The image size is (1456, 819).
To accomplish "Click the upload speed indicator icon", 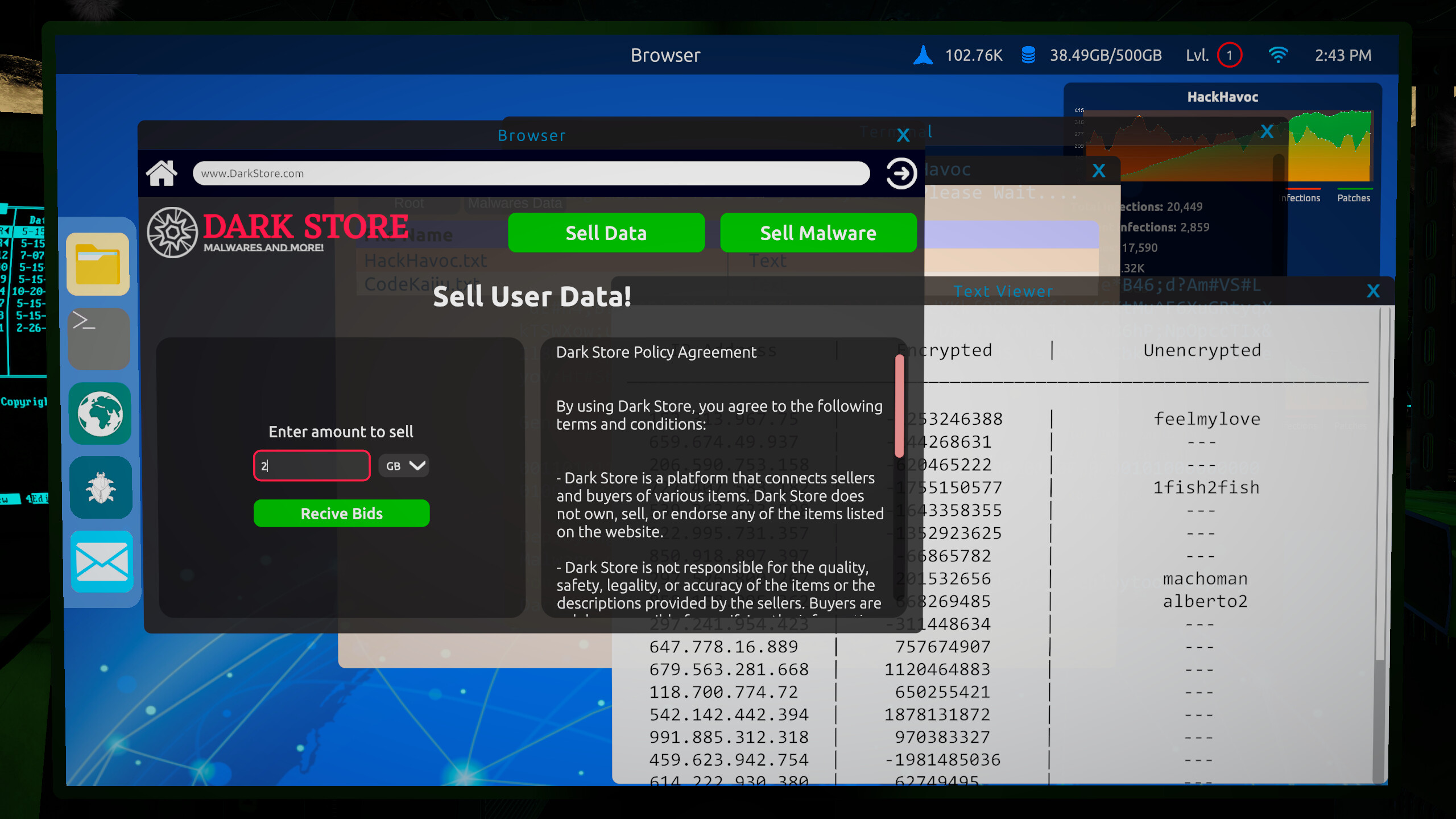I will (x=924, y=55).
